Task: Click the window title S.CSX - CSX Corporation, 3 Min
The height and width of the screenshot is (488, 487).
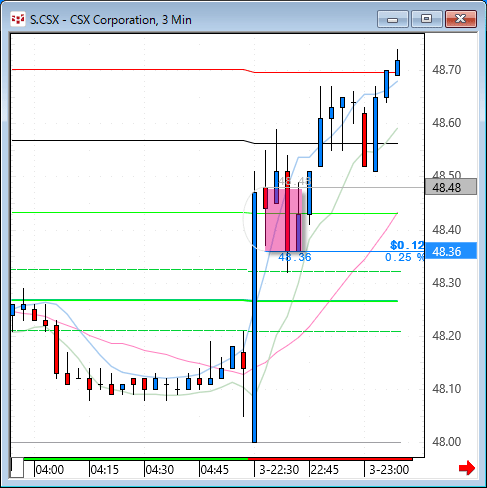Action: pos(111,20)
